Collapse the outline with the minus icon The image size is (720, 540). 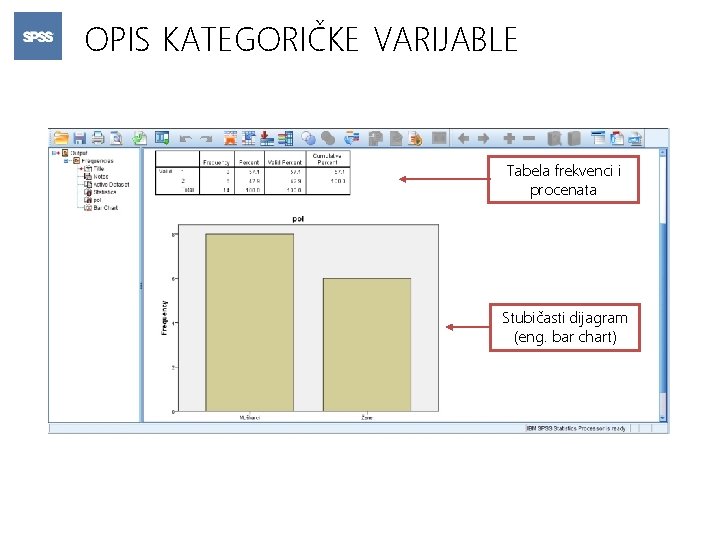529,138
